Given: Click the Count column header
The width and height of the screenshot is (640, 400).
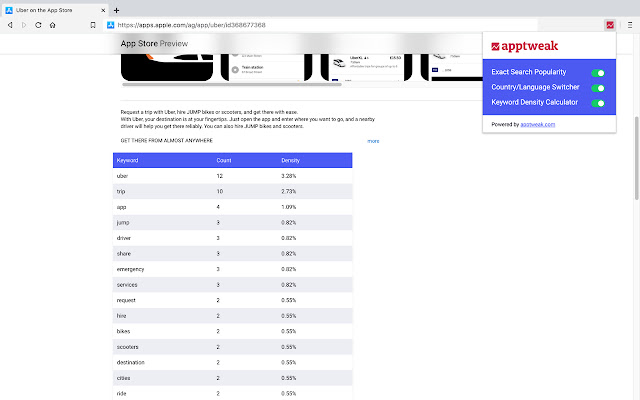Looking at the screenshot, I should coord(224,160).
